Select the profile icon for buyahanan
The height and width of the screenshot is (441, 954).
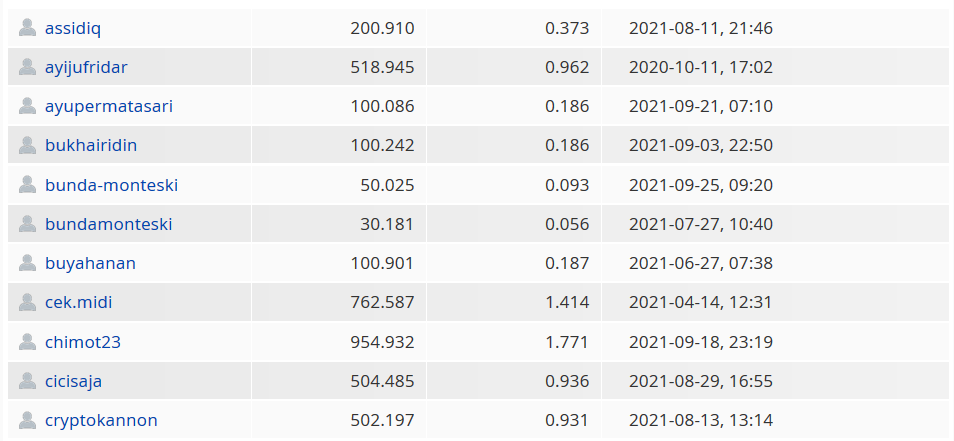27,263
